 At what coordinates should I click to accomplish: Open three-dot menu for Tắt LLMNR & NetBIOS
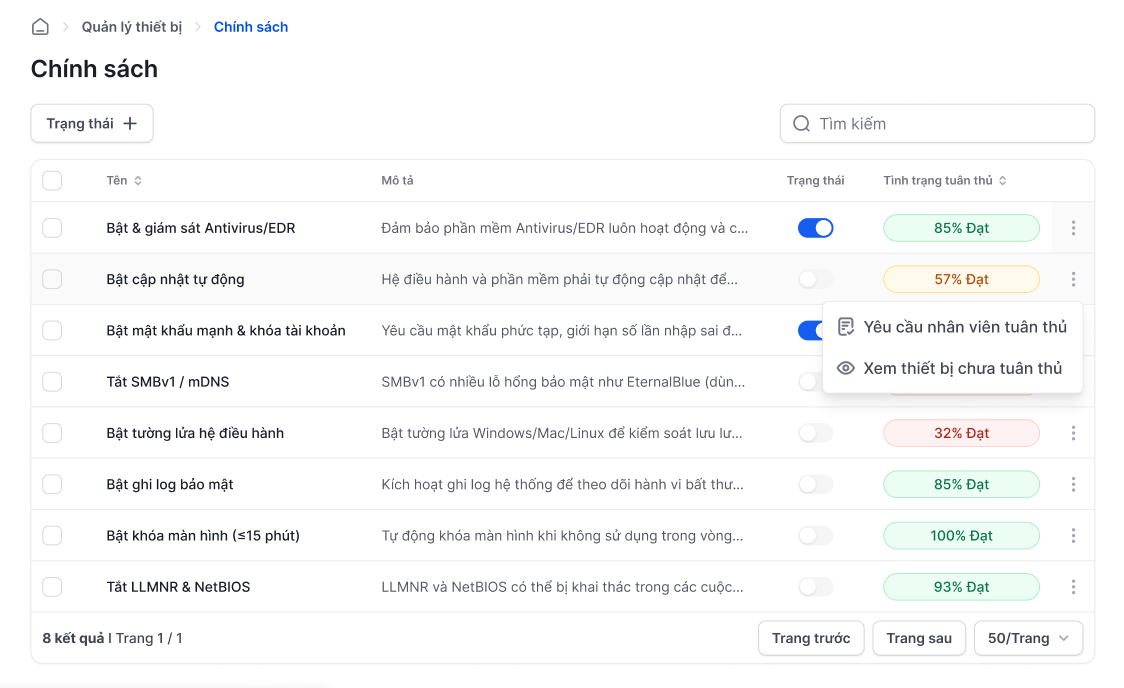(x=1073, y=587)
